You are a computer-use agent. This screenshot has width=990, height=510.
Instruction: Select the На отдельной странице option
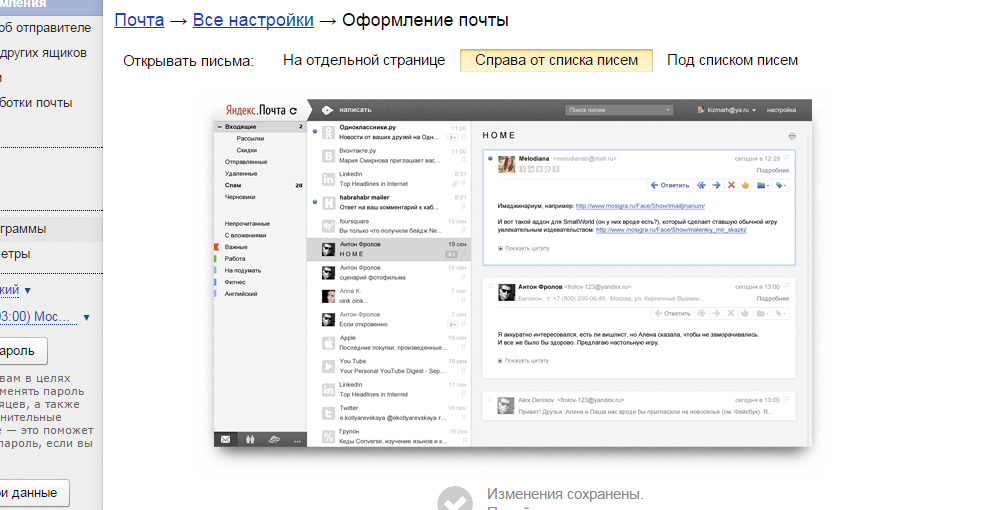tap(363, 60)
